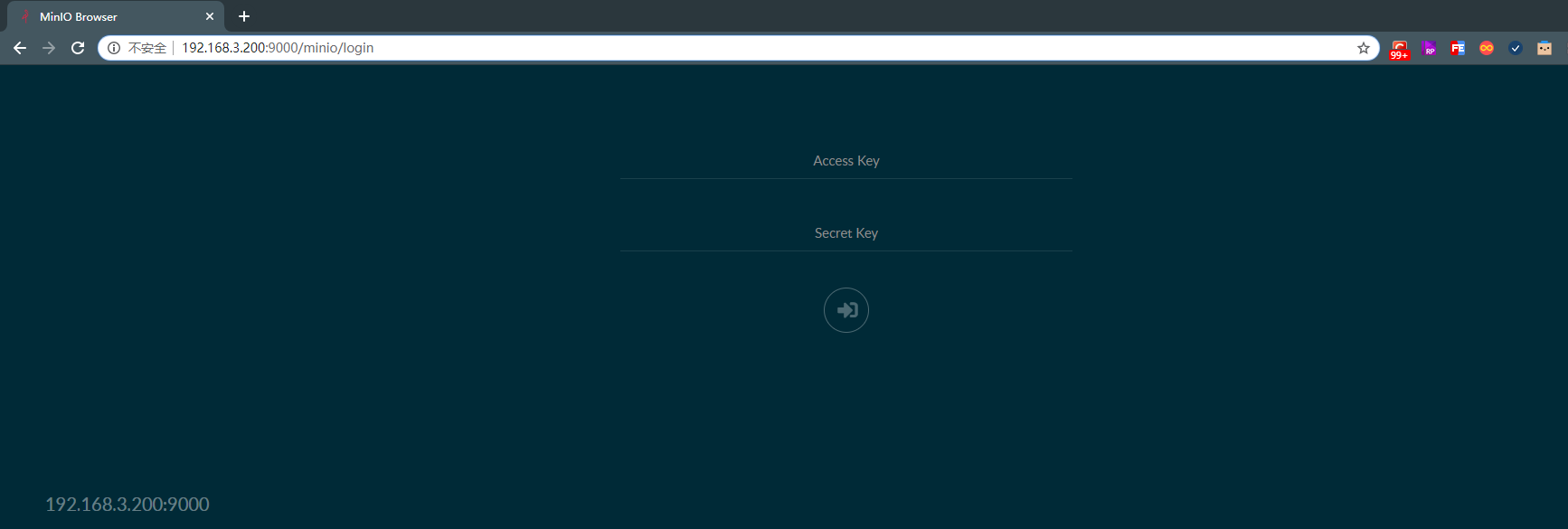Viewport: 1568px width, 529px height.
Task: Click the MinIO login arrow button
Action: click(846, 310)
